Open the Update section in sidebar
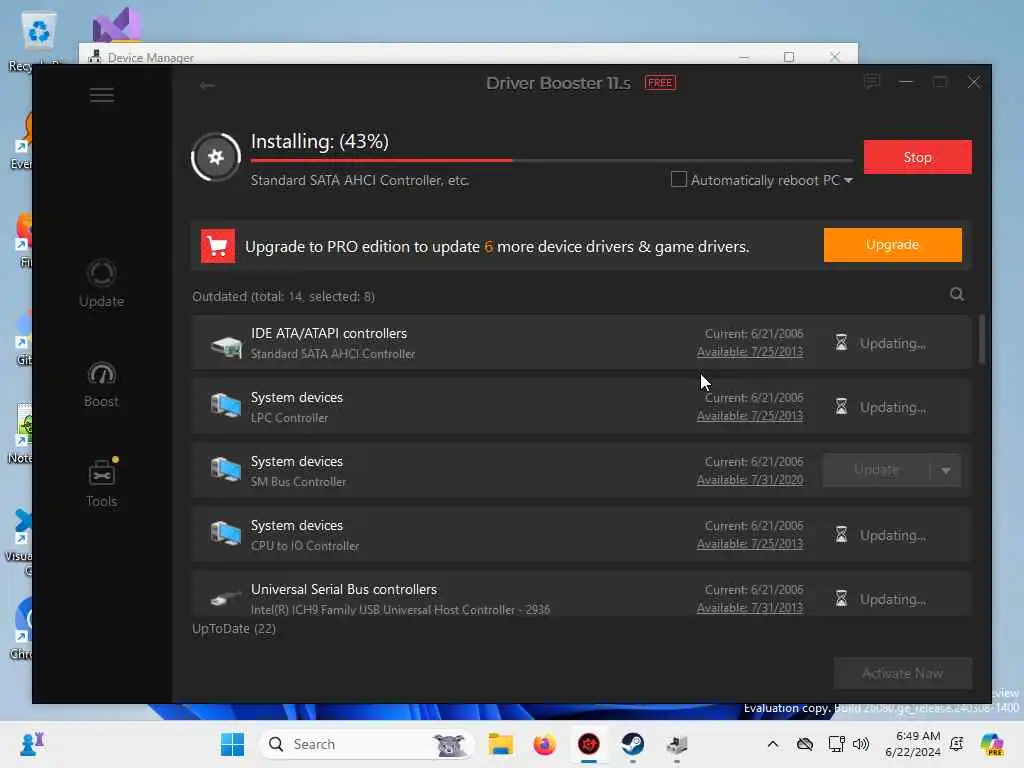 (101, 284)
